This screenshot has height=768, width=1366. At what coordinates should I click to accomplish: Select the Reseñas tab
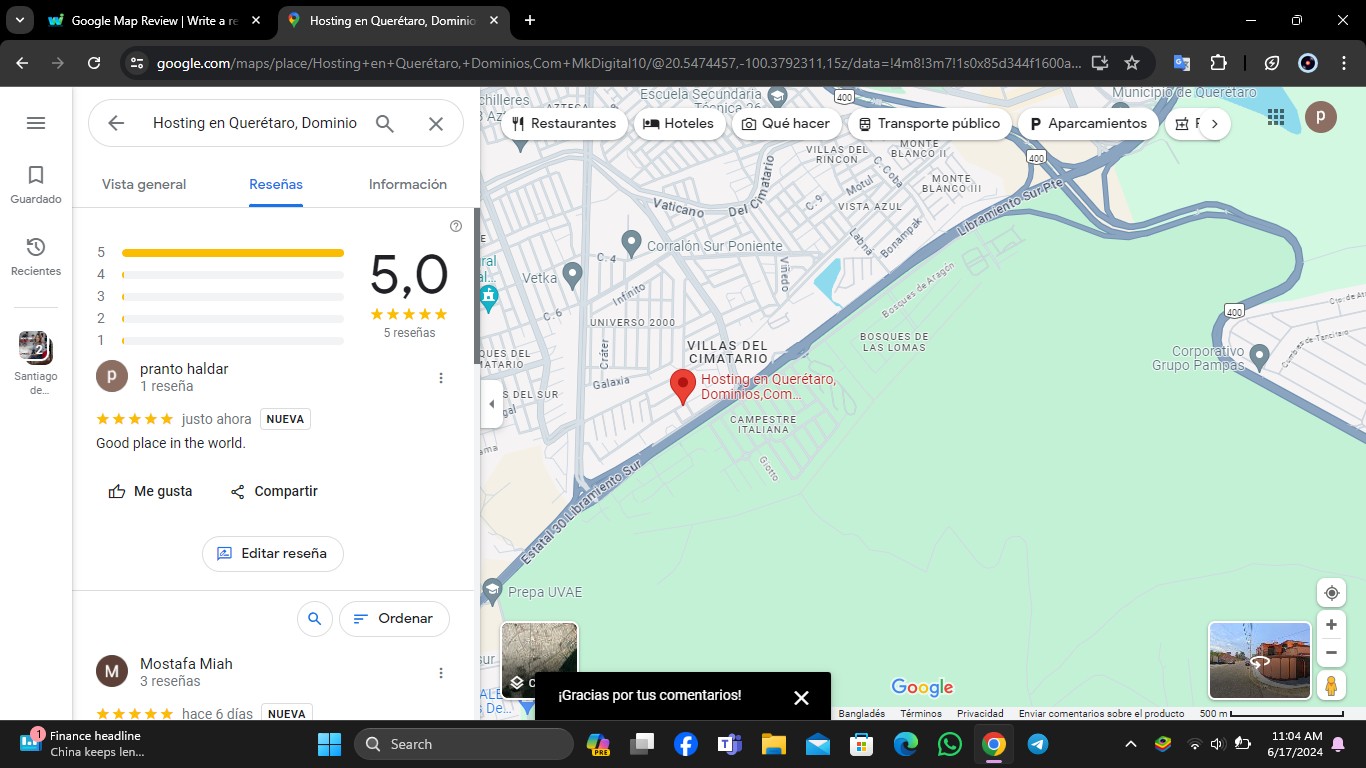[276, 184]
